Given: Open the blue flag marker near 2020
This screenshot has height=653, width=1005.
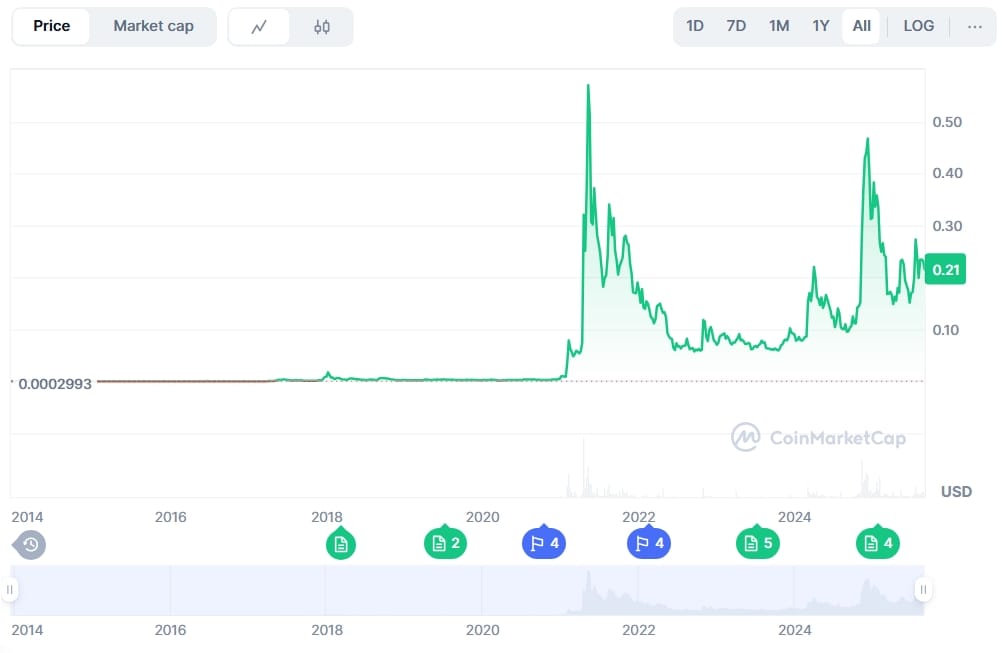Looking at the screenshot, I should click(543, 544).
